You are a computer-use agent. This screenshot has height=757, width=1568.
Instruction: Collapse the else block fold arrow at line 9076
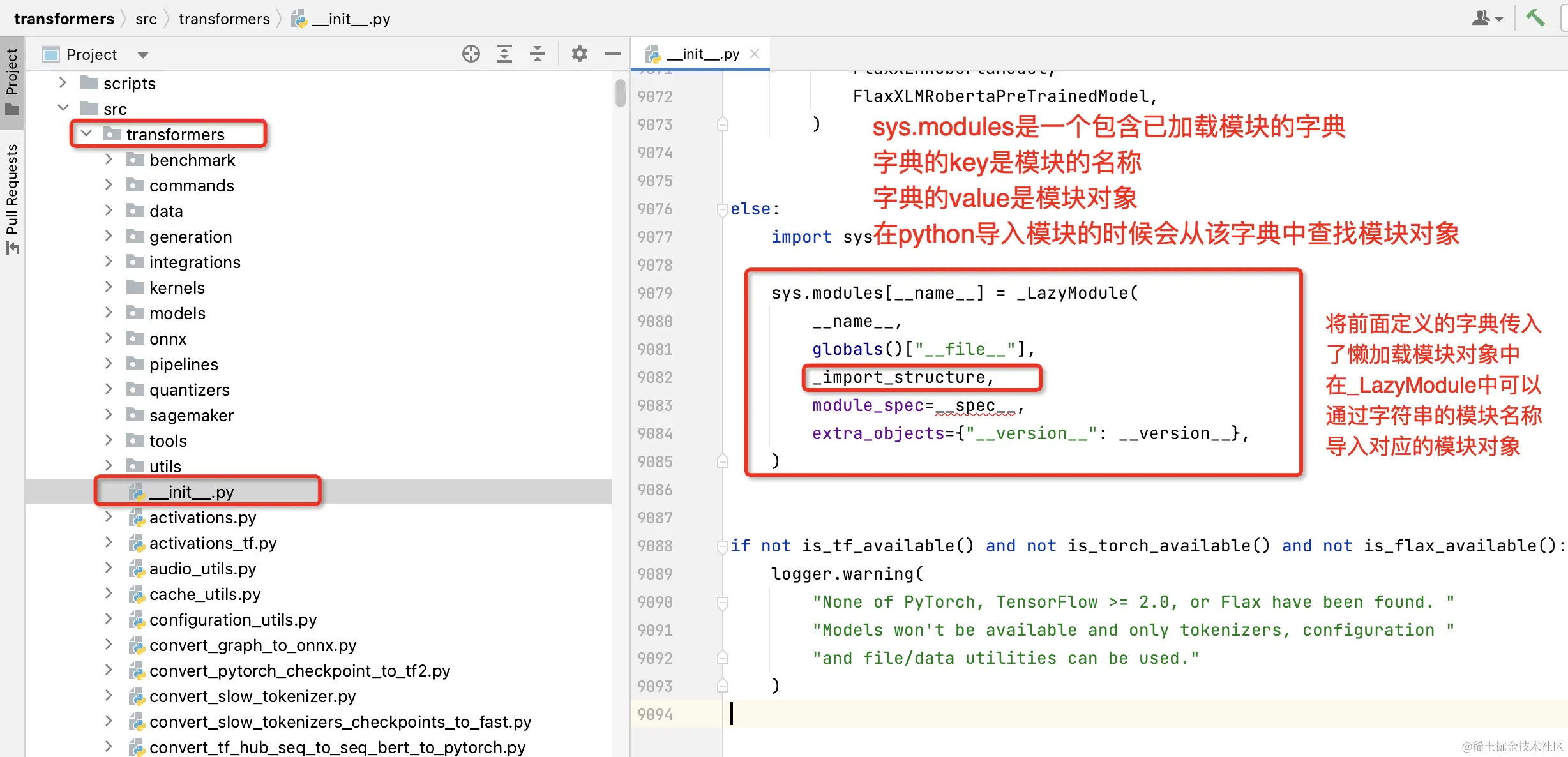[722, 209]
